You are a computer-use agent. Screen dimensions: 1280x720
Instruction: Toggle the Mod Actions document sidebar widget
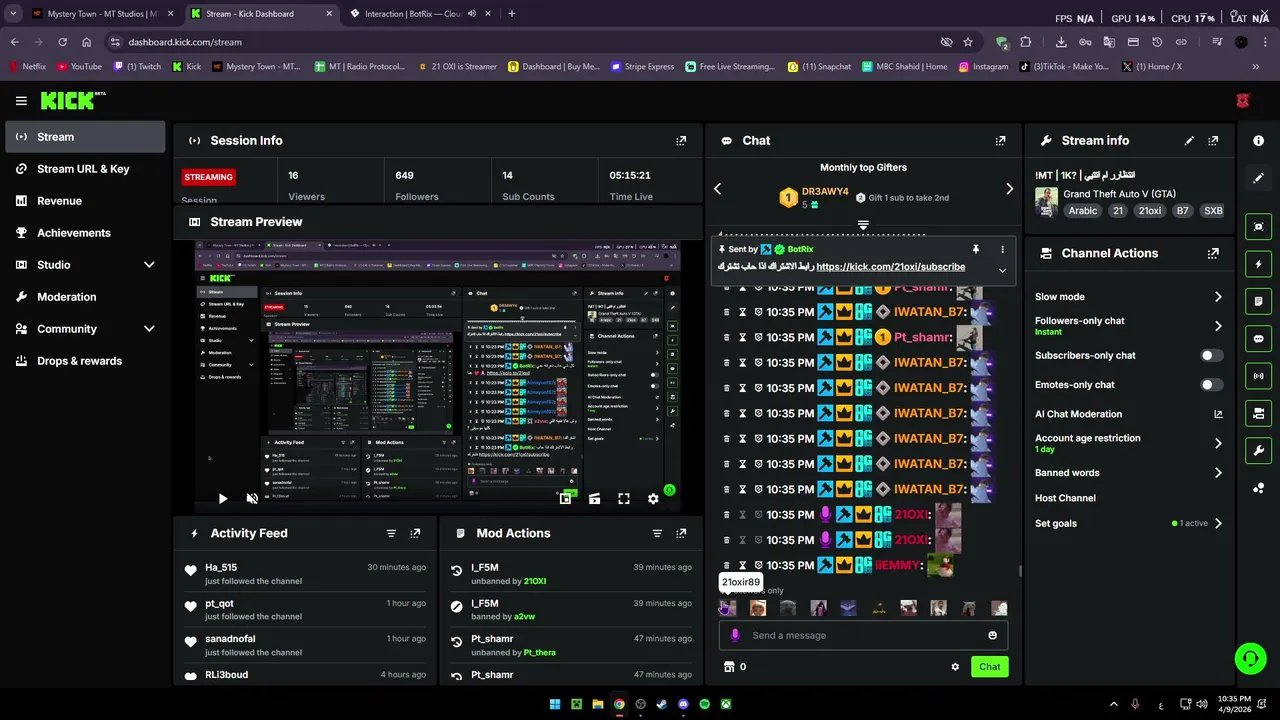(1259, 301)
